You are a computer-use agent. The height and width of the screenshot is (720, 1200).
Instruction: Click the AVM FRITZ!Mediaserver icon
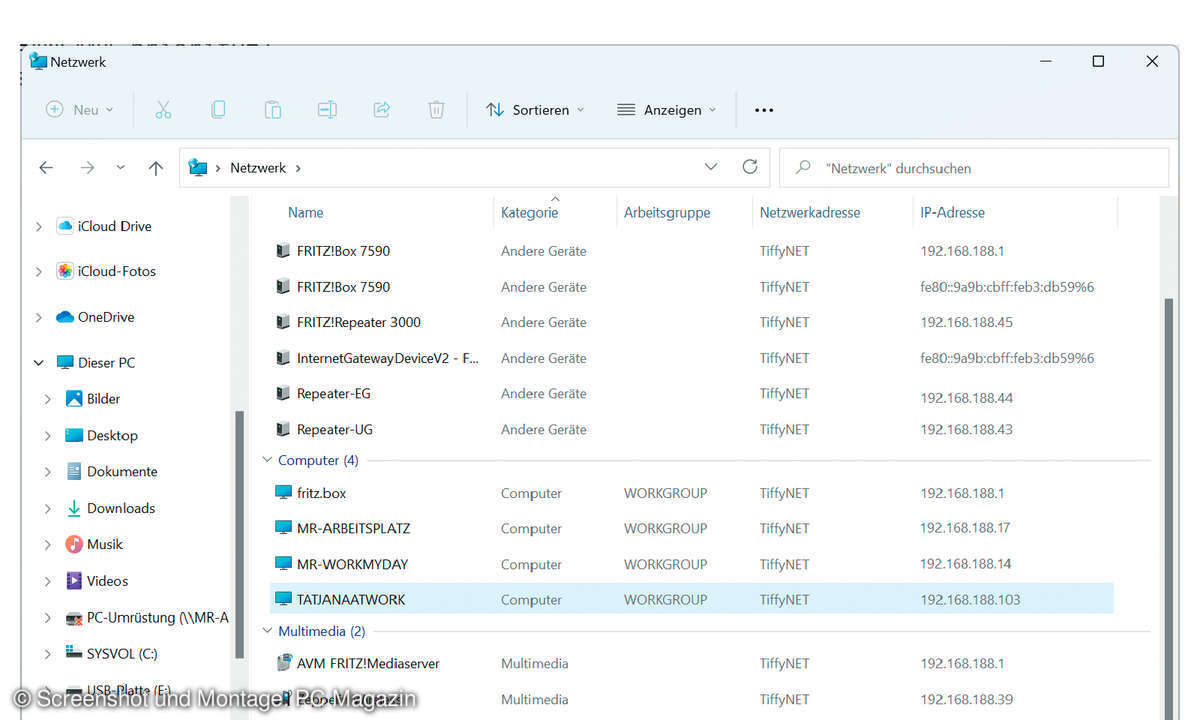[284, 663]
